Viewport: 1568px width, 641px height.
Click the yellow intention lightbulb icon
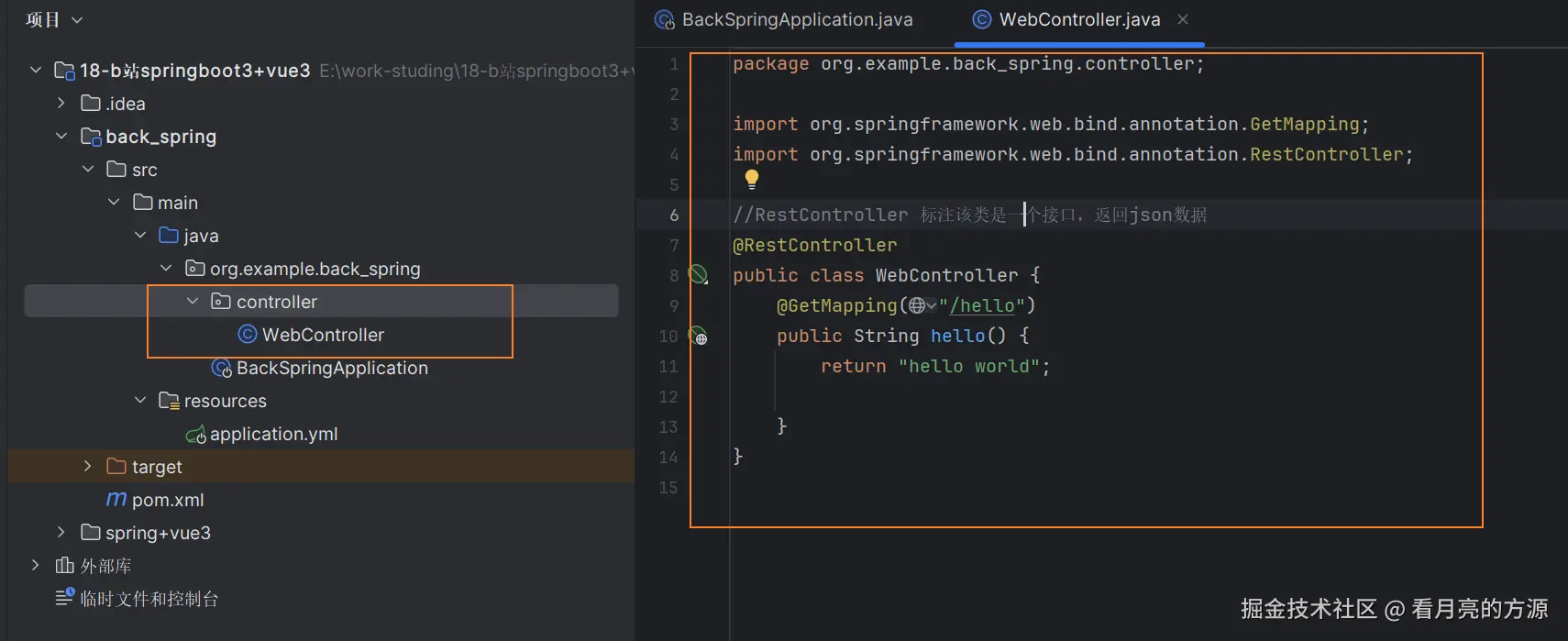pyautogui.click(x=752, y=180)
